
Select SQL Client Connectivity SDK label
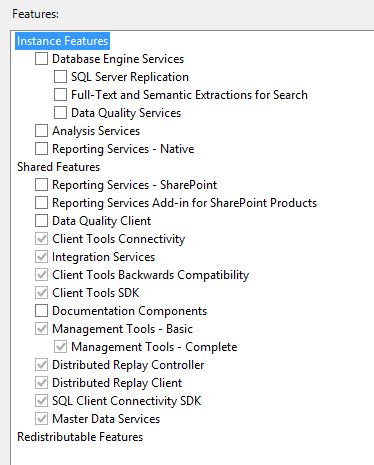127,401
